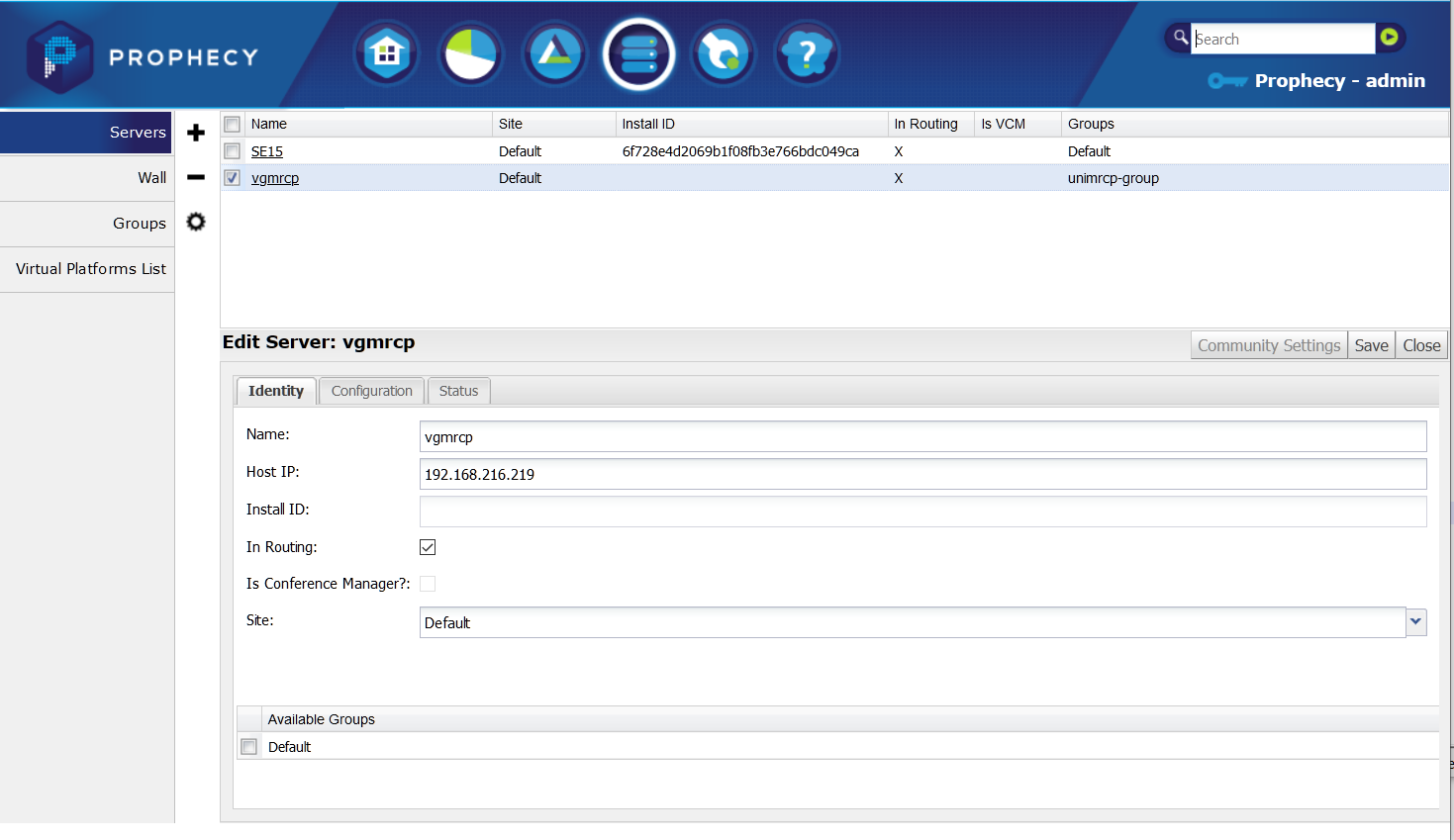
Task: Sort by the In Routing column header
Action: [x=931, y=124]
